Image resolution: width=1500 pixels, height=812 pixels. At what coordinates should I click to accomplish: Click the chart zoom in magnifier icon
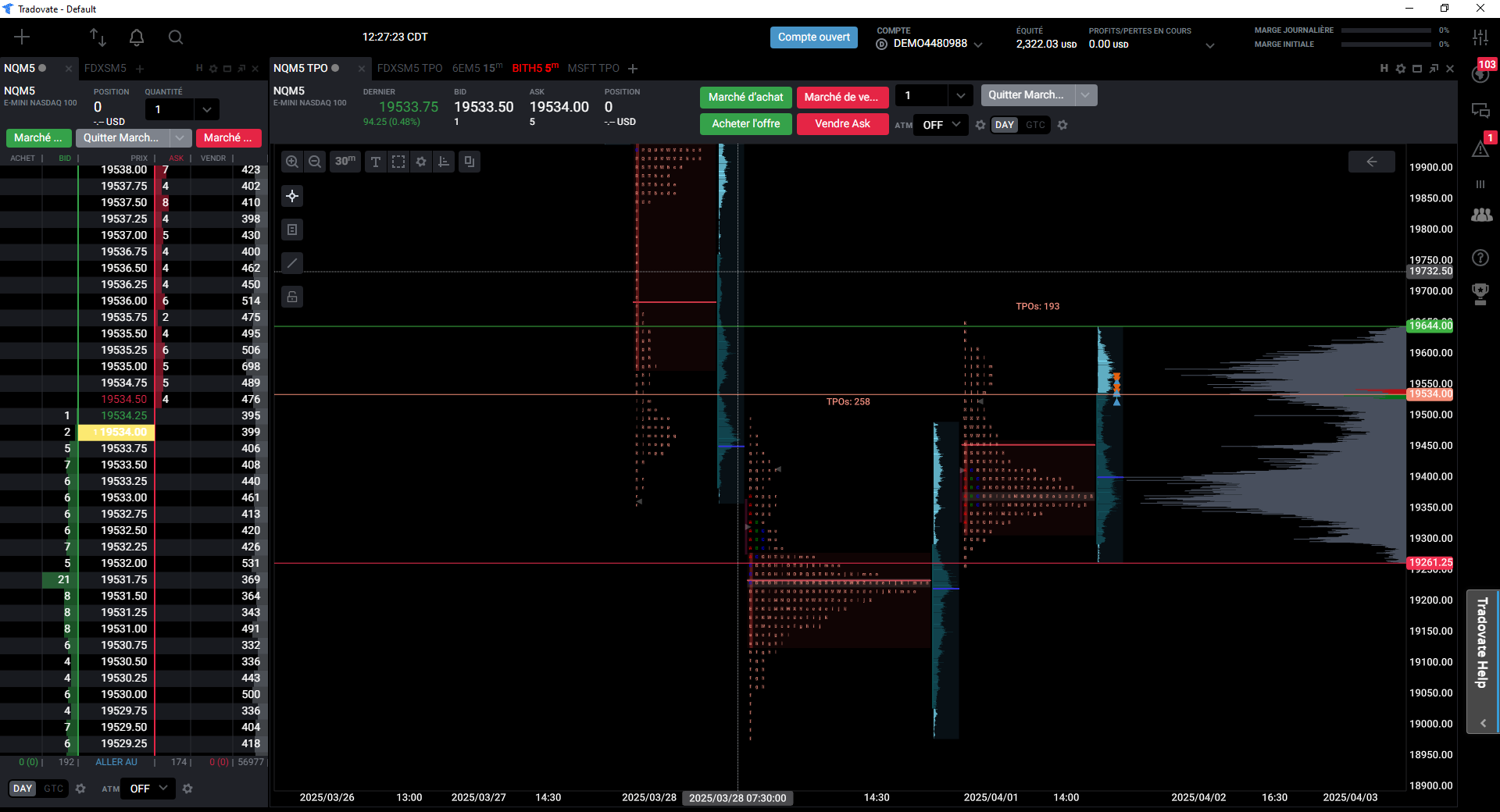pos(292,162)
